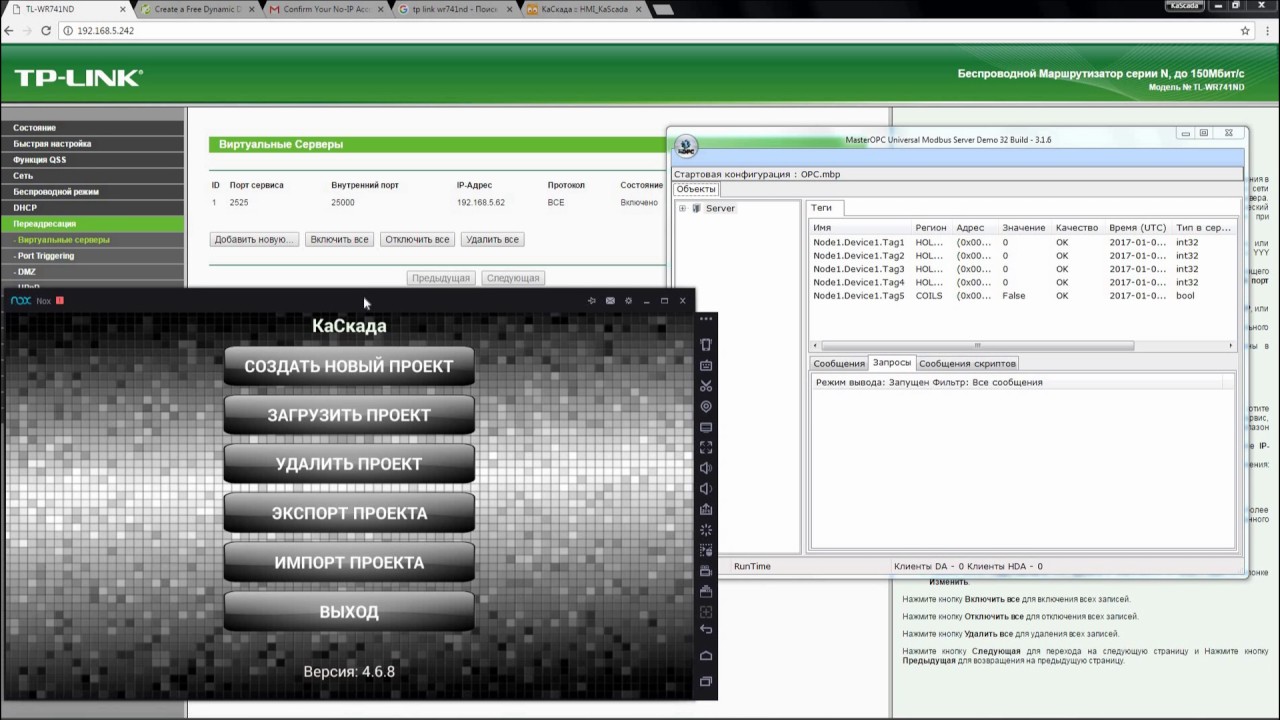The width and height of the screenshot is (1280, 720).
Task: Open DHCP in router sidebar menu
Action: (x=92, y=208)
